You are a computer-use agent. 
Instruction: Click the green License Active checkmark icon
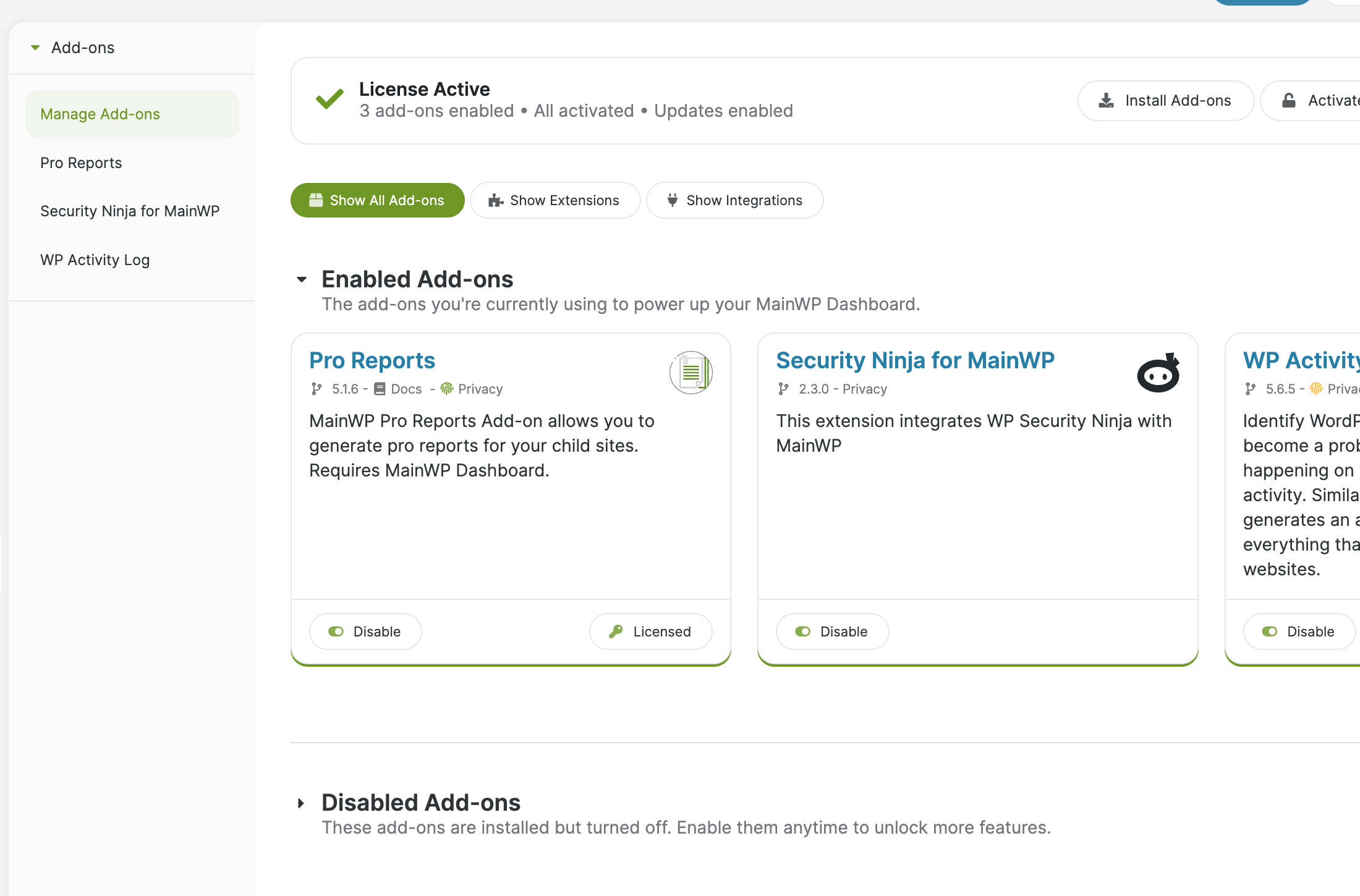pyautogui.click(x=329, y=99)
